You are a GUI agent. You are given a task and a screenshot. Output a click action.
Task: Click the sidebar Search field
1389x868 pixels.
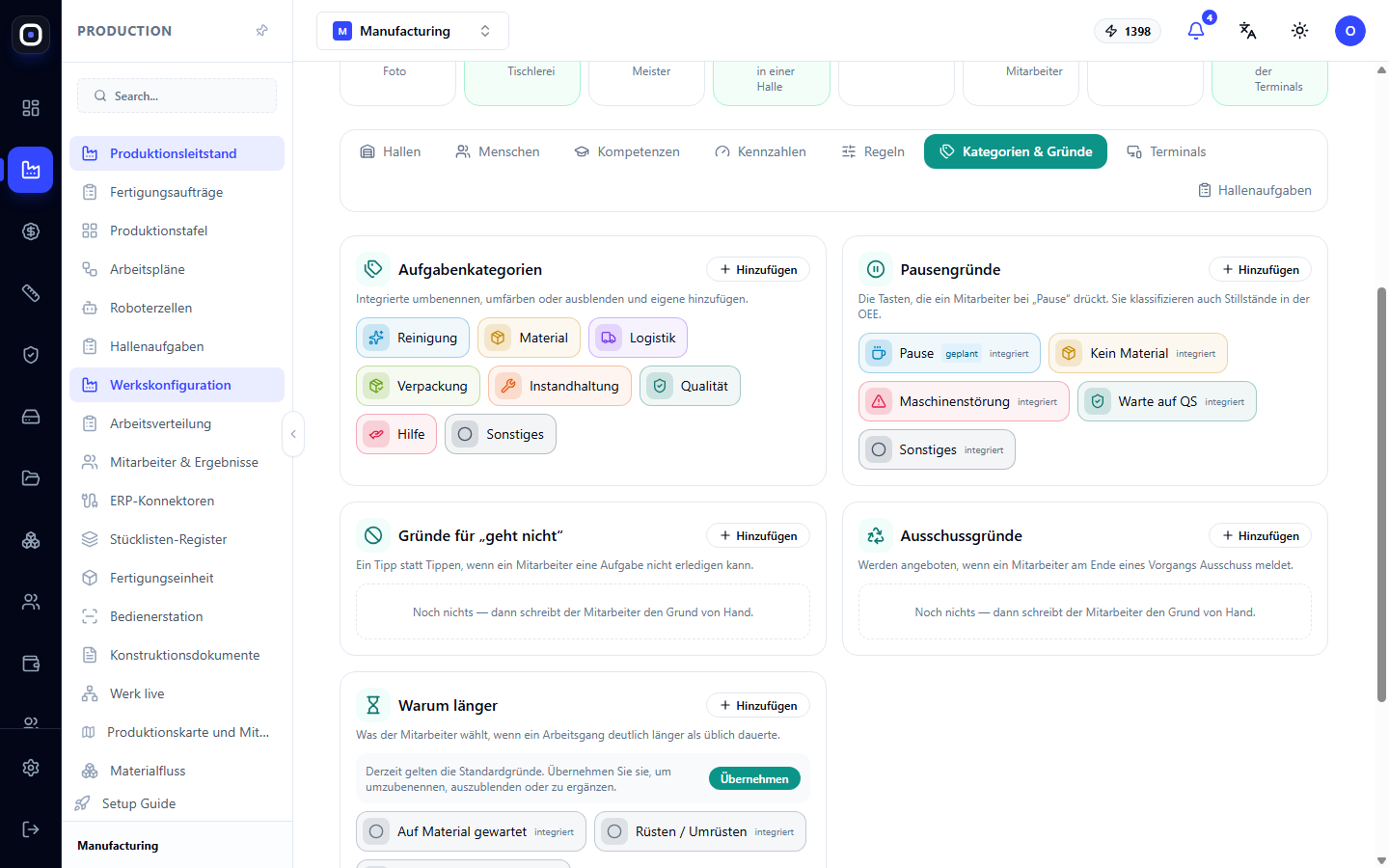(x=177, y=95)
